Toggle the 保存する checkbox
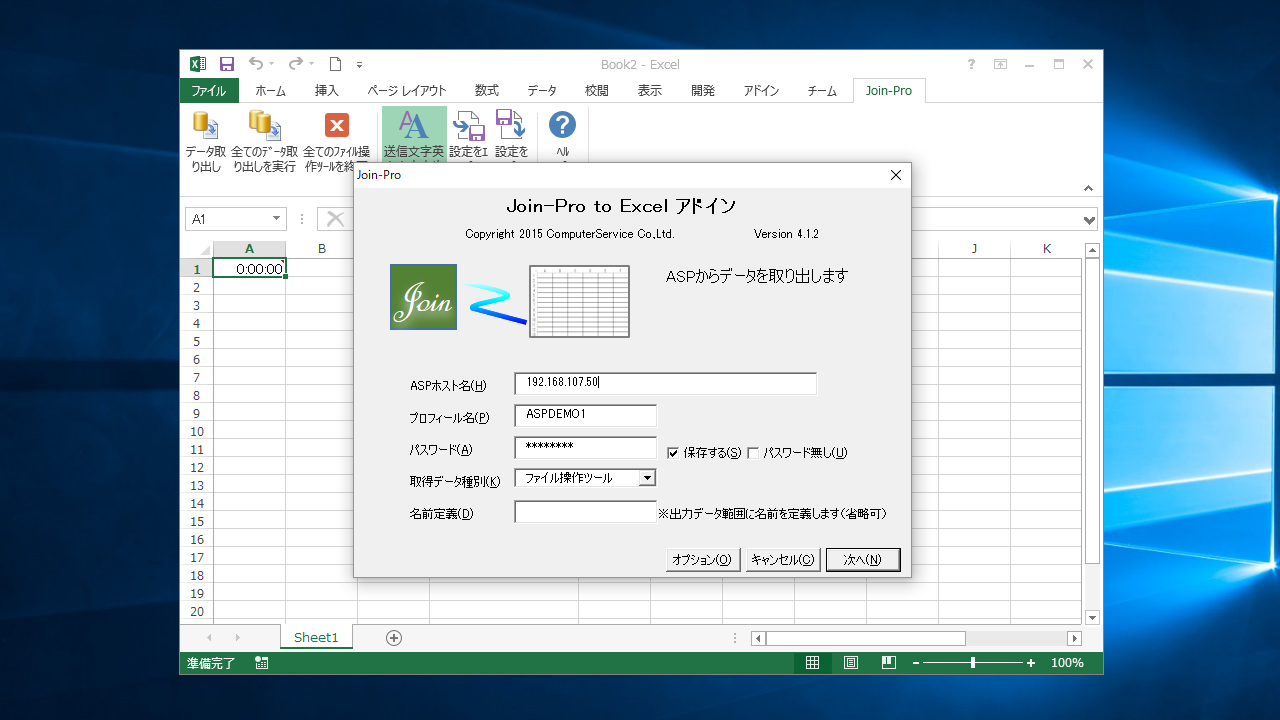 (x=672, y=452)
